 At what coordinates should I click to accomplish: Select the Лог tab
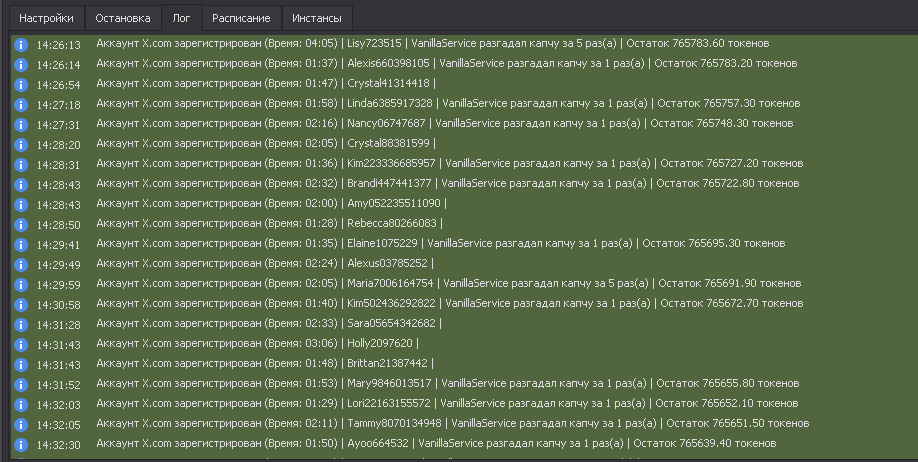pyautogui.click(x=181, y=18)
